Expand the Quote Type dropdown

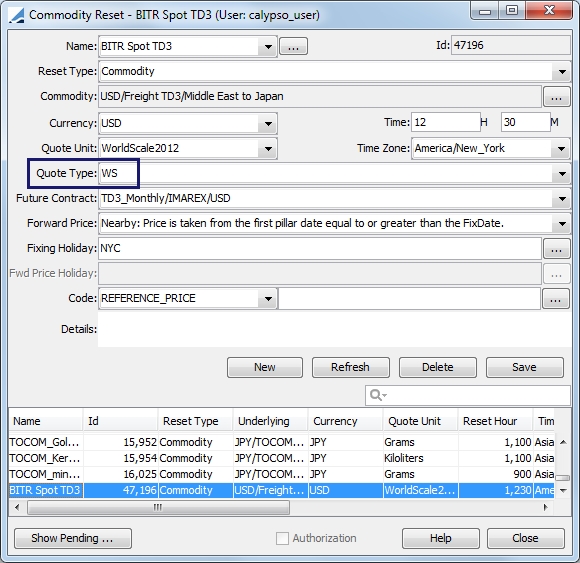pyautogui.click(x=562, y=174)
